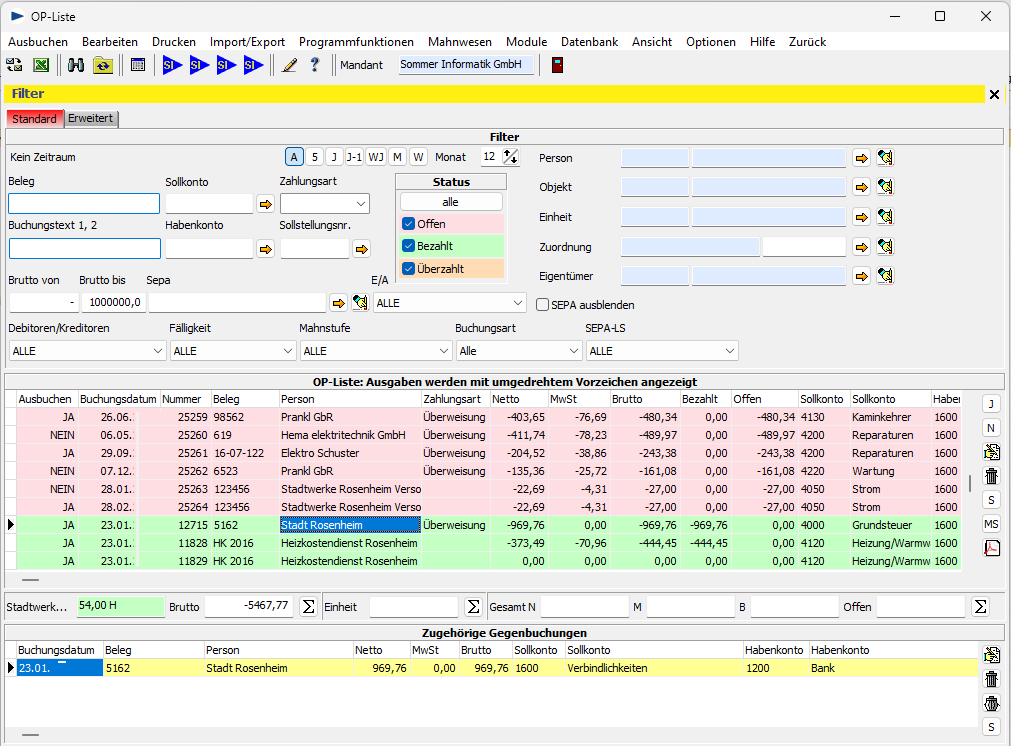1011x746 pixels.
Task: Click the Monat stepper arrows
Action: click(511, 157)
